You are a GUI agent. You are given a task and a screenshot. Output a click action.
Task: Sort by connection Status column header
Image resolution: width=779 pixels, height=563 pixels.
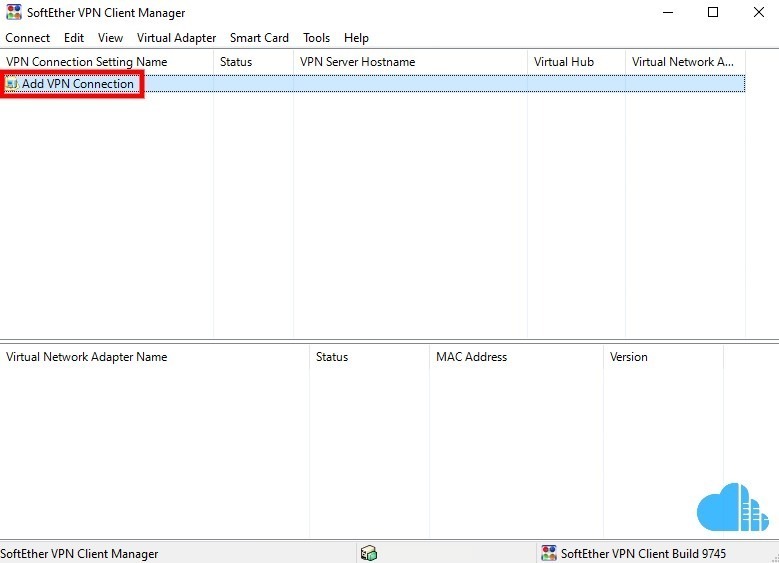253,62
